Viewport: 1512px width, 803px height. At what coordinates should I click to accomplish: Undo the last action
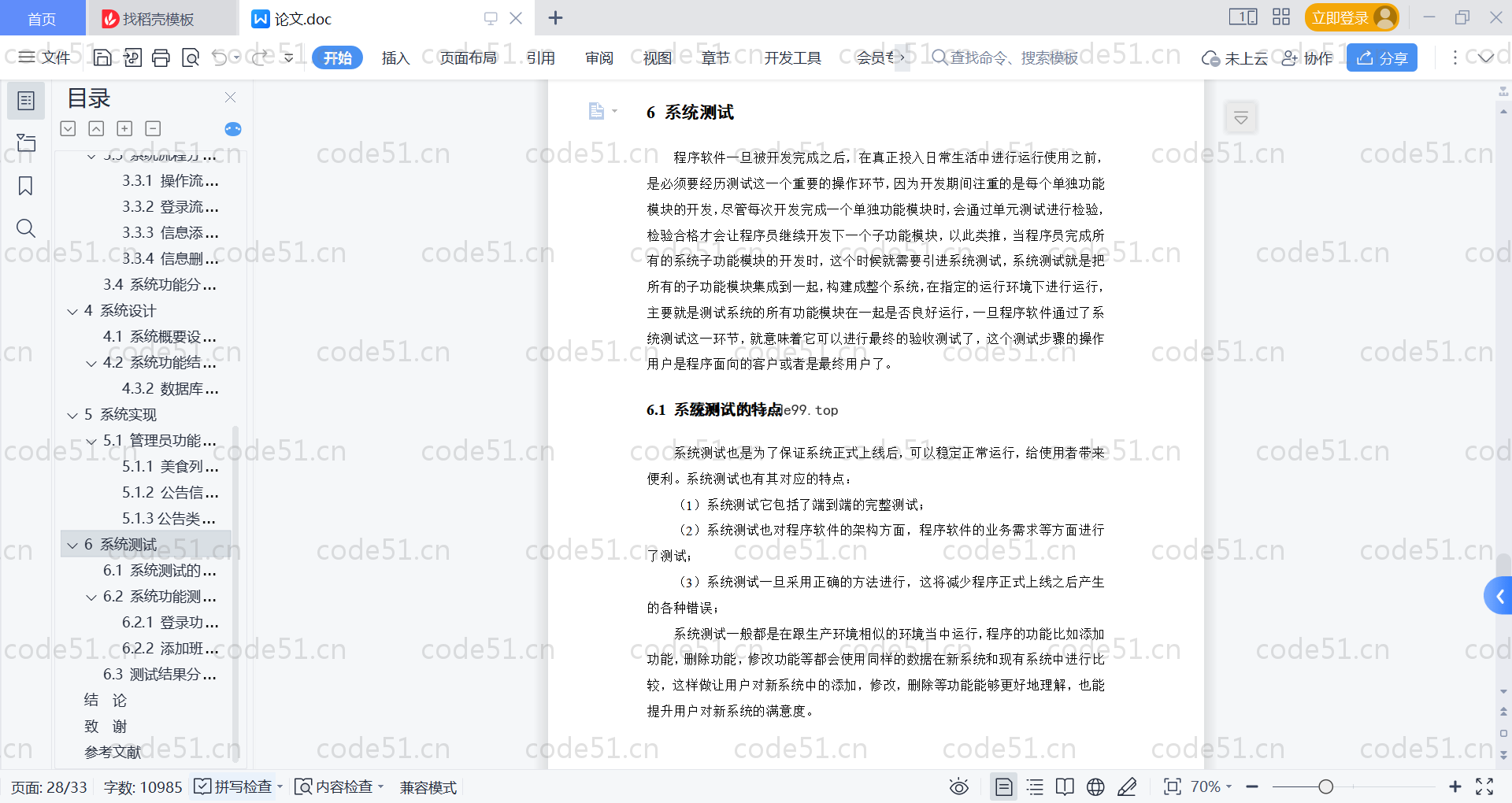coord(220,57)
